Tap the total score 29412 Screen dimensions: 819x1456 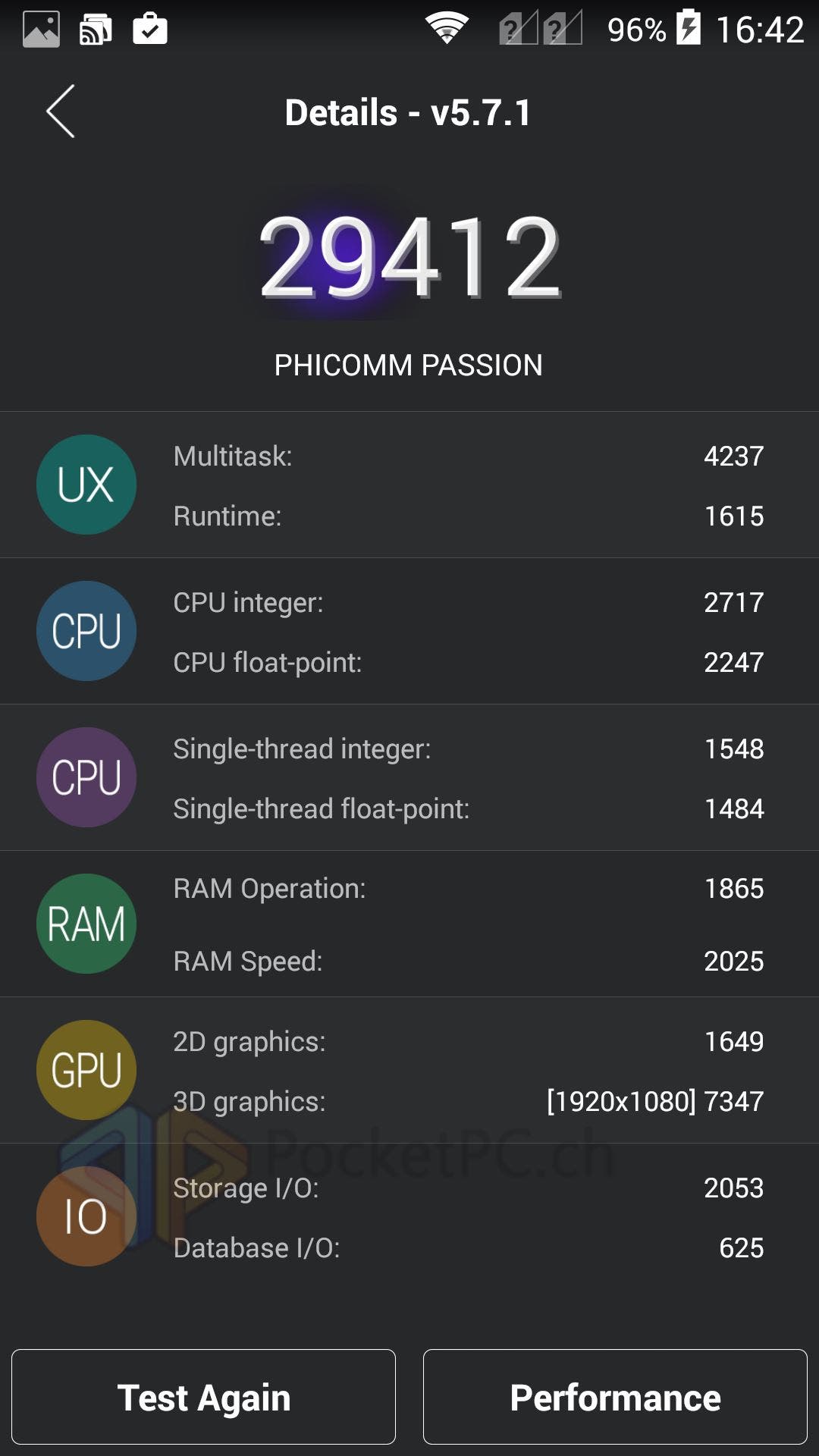pyautogui.click(x=409, y=258)
